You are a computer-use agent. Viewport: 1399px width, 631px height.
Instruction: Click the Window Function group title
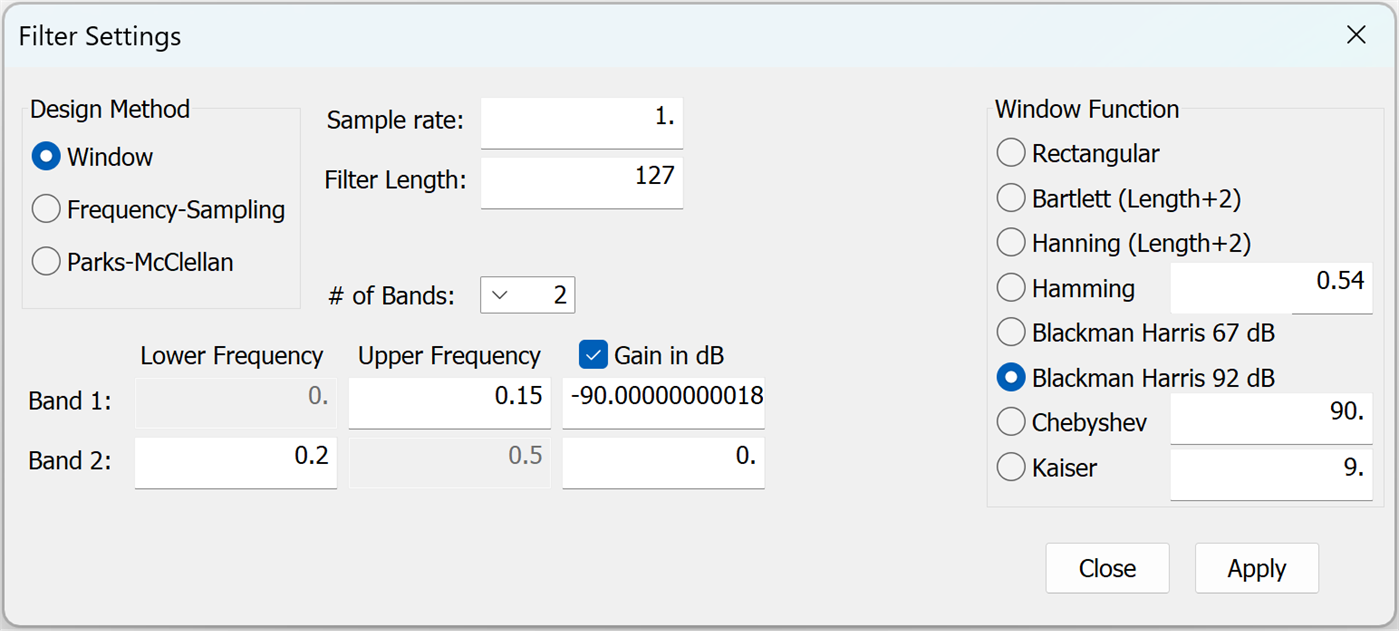(1087, 109)
